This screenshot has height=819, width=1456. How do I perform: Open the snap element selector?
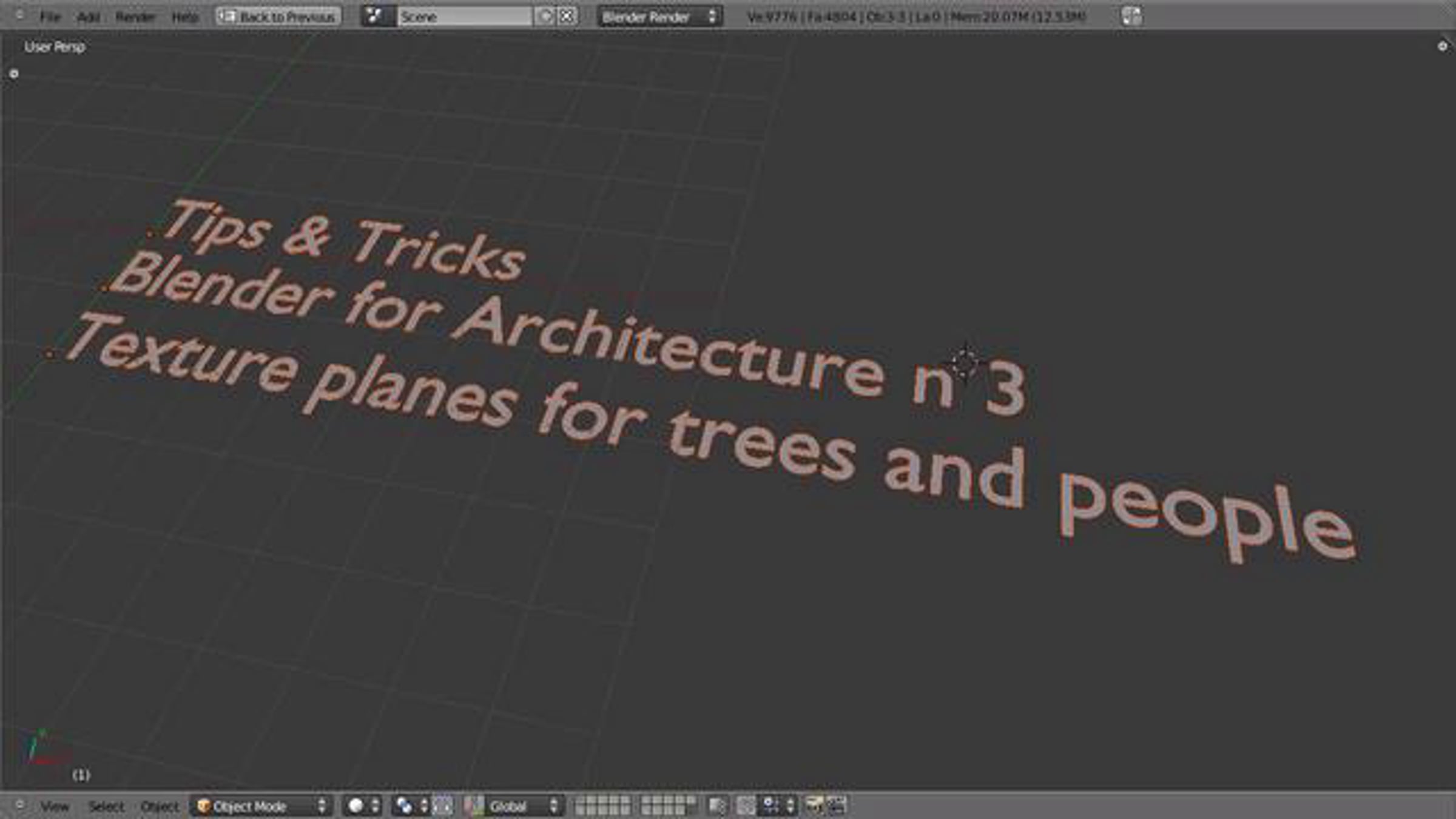coord(777,806)
